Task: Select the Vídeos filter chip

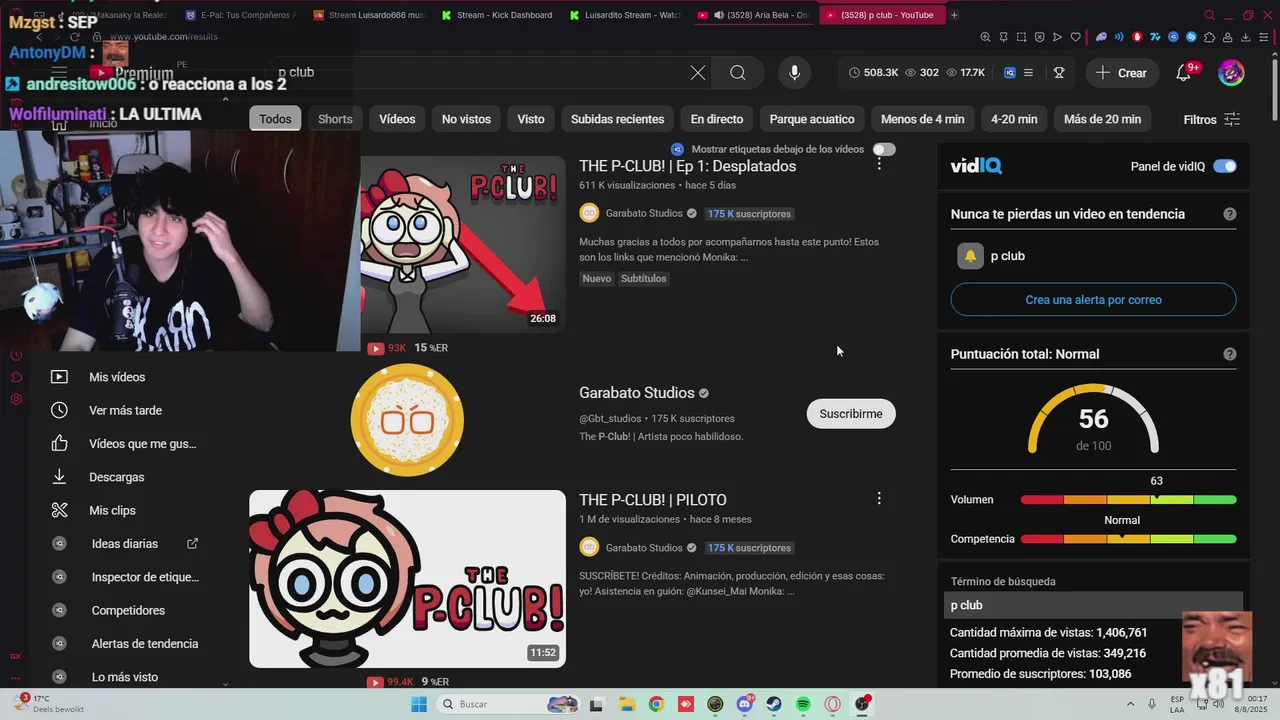Action: (397, 119)
